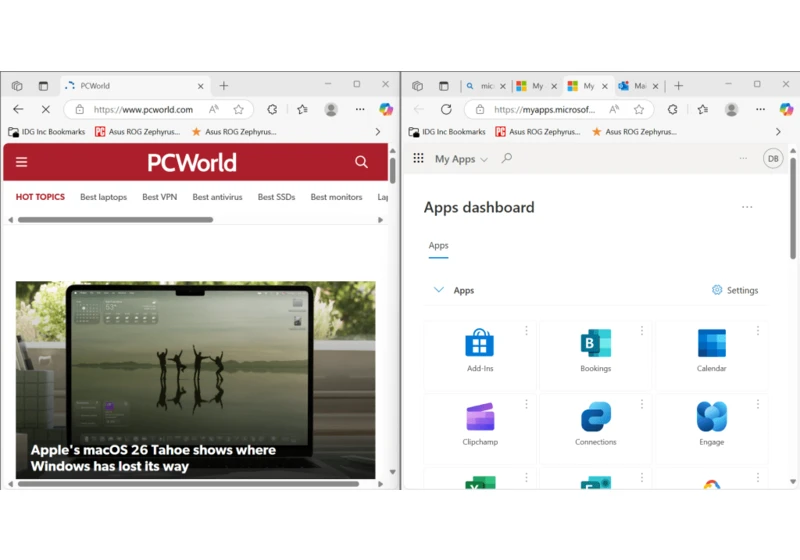
Task: Select the Apps tab in dashboard
Action: (438, 246)
